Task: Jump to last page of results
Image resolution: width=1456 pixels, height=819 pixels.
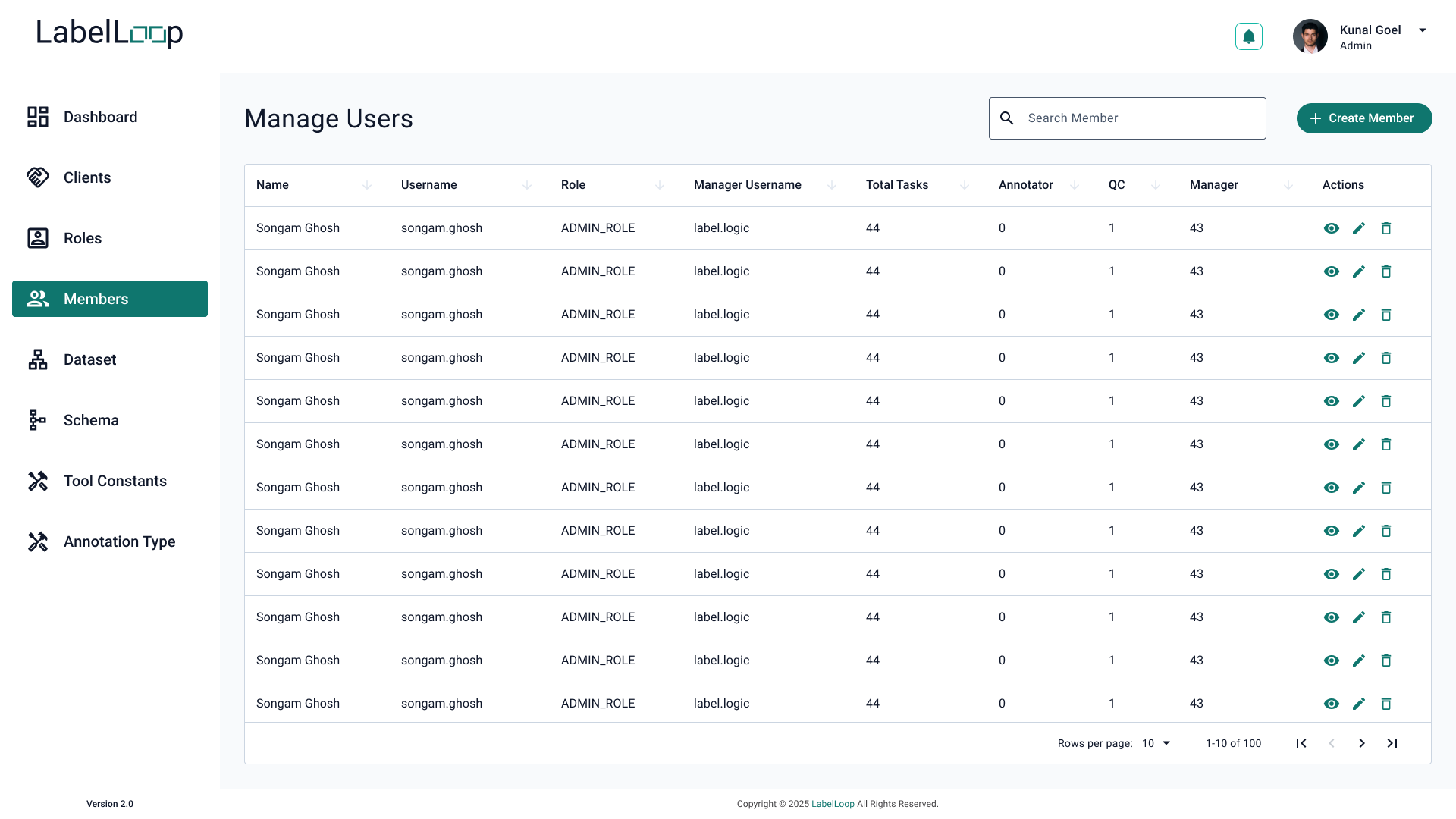Action: (x=1392, y=743)
